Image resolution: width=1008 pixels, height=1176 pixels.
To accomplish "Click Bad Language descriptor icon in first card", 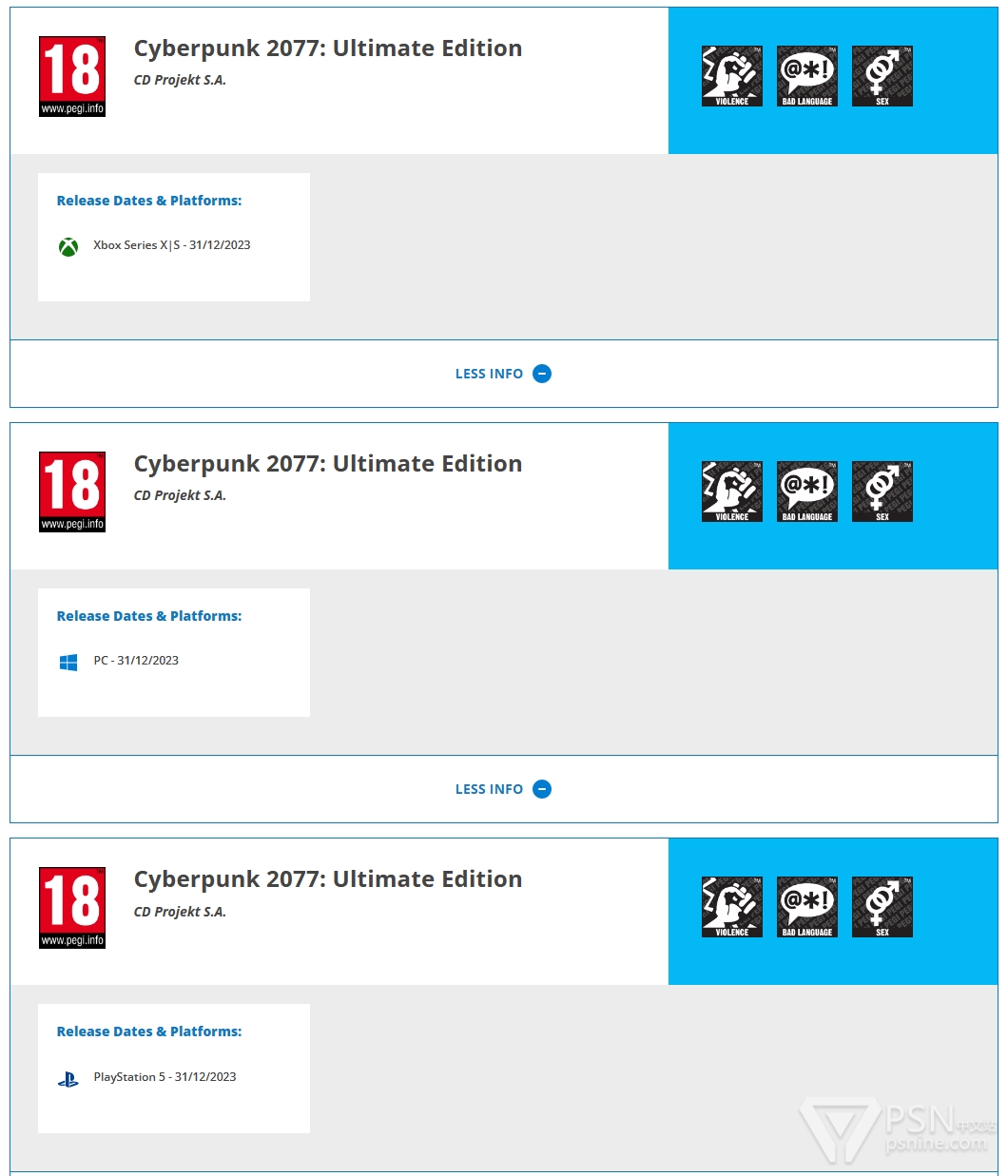I will click(807, 76).
